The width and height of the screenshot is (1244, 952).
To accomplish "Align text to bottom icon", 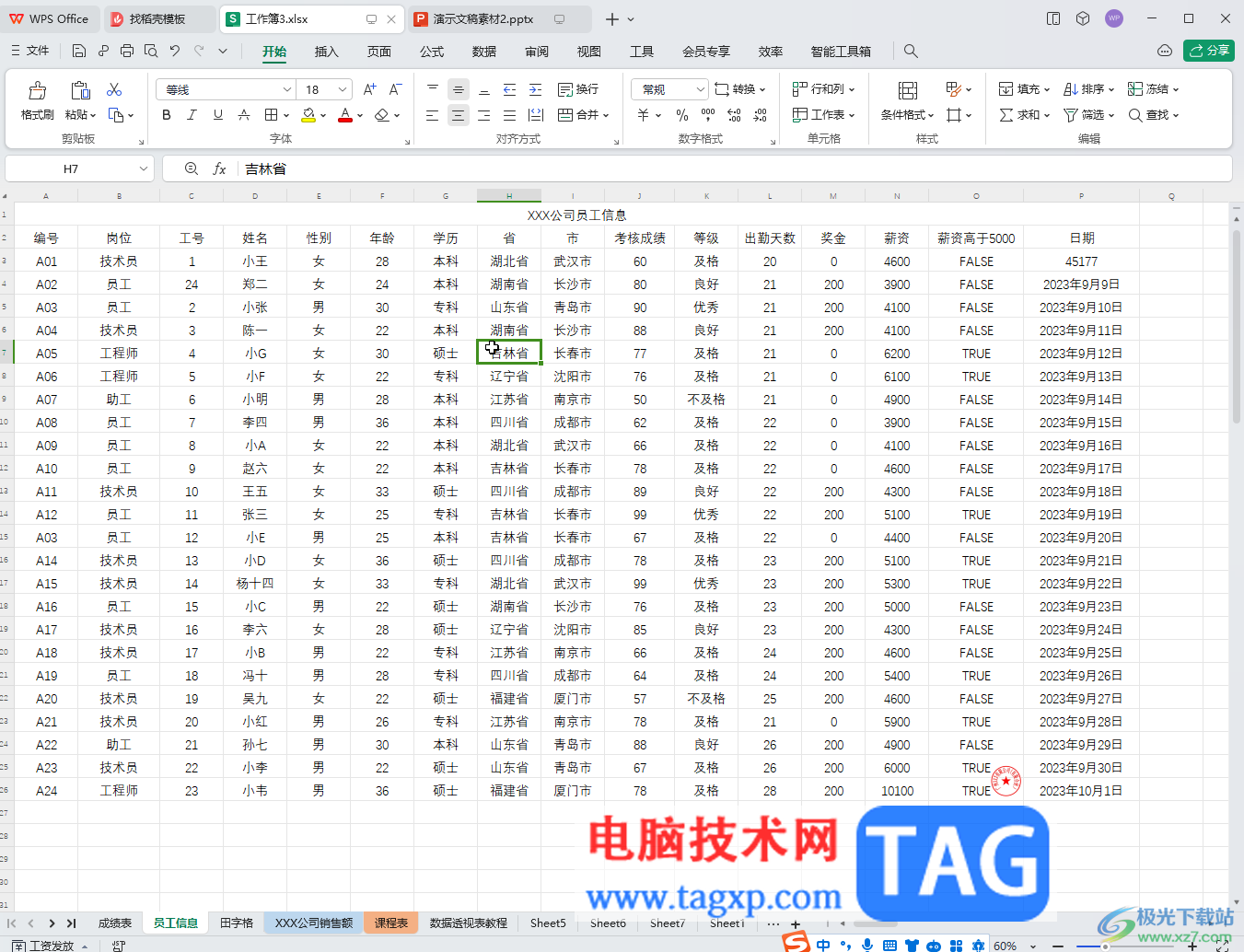I will (483, 89).
